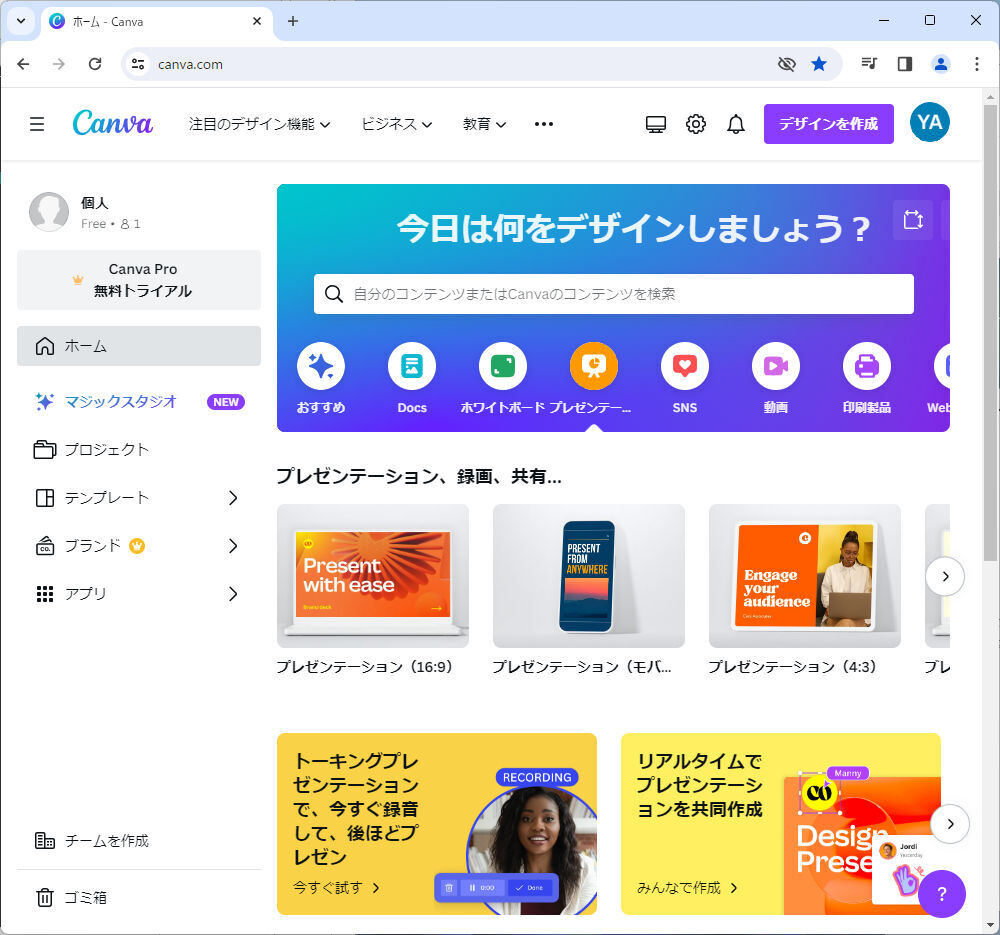Click the 個人 profile avatar in sidebar

point(49,212)
